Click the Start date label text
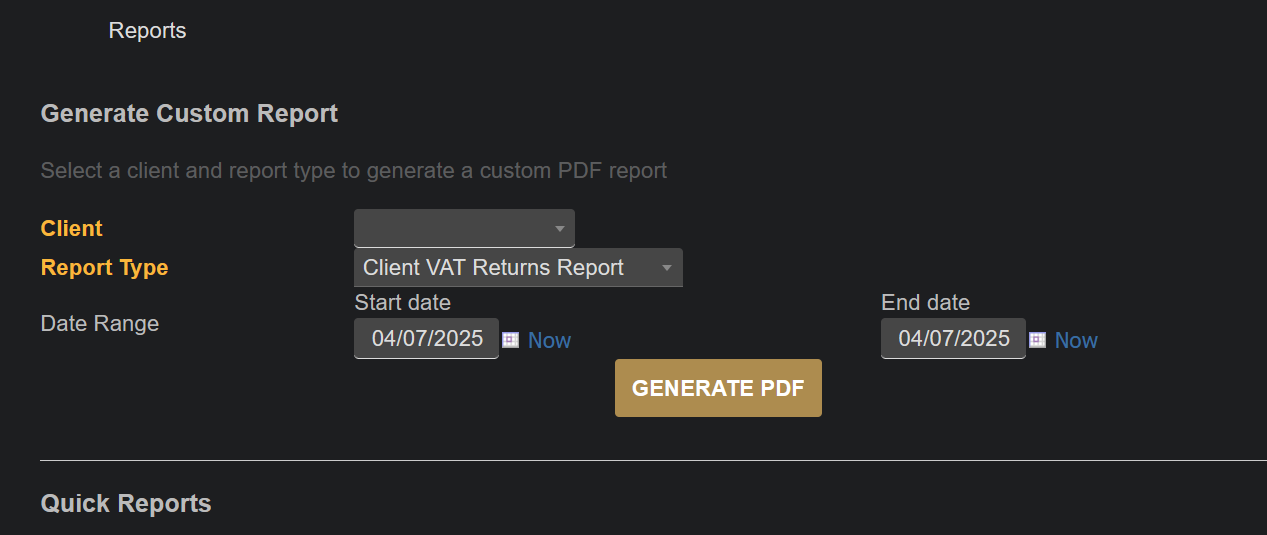This screenshot has height=535, width=1267. coord(402,302)
